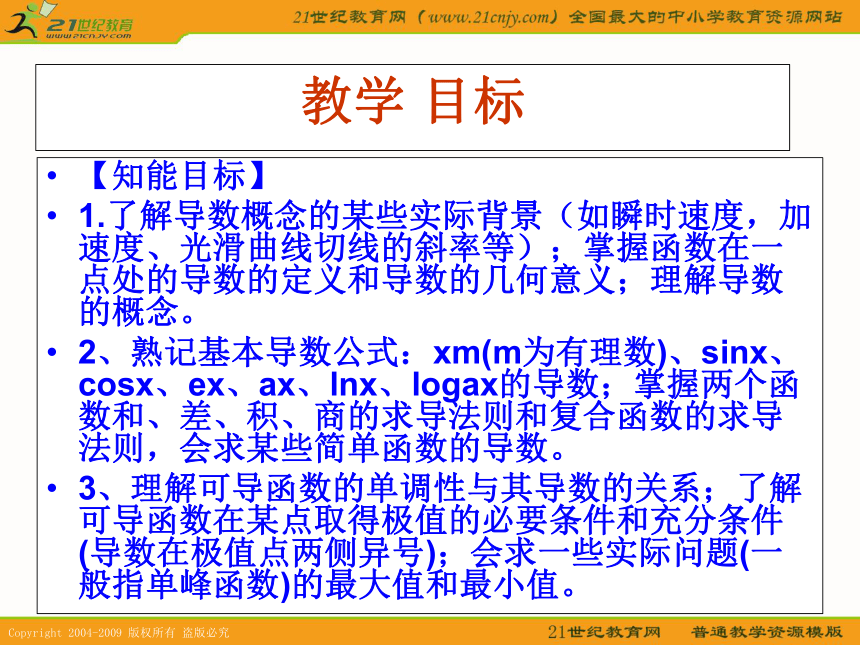Screen dimensions: 860x645
Task: Click the text 全国最大的中小学教育资源网站
Action: point(705,17)
